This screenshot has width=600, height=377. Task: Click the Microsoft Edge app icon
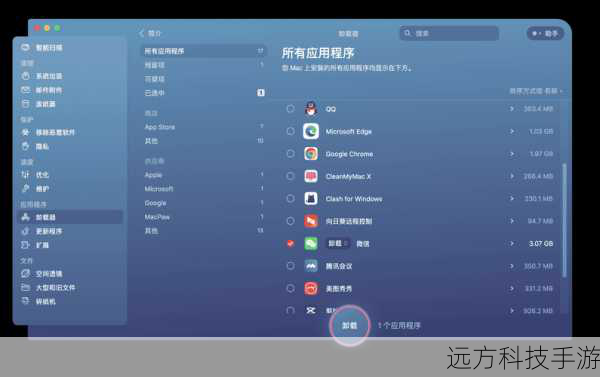click(311, 131)
